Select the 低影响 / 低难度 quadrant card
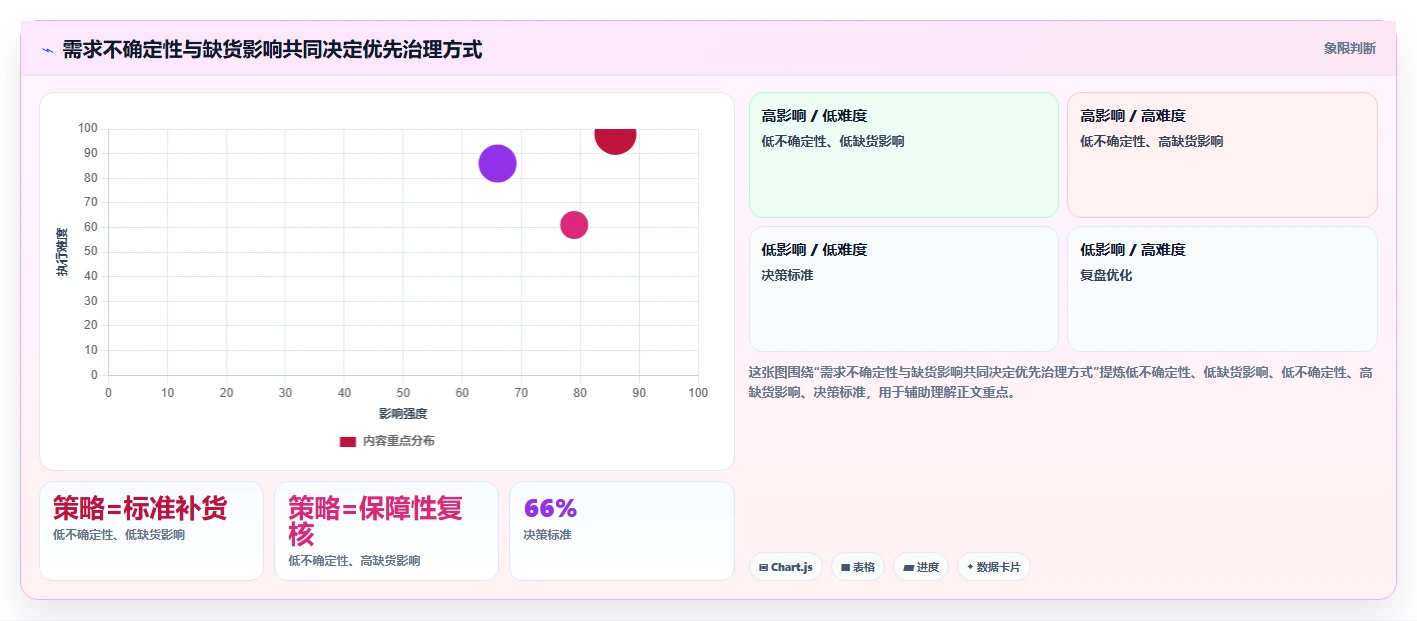 coord(903,289)
